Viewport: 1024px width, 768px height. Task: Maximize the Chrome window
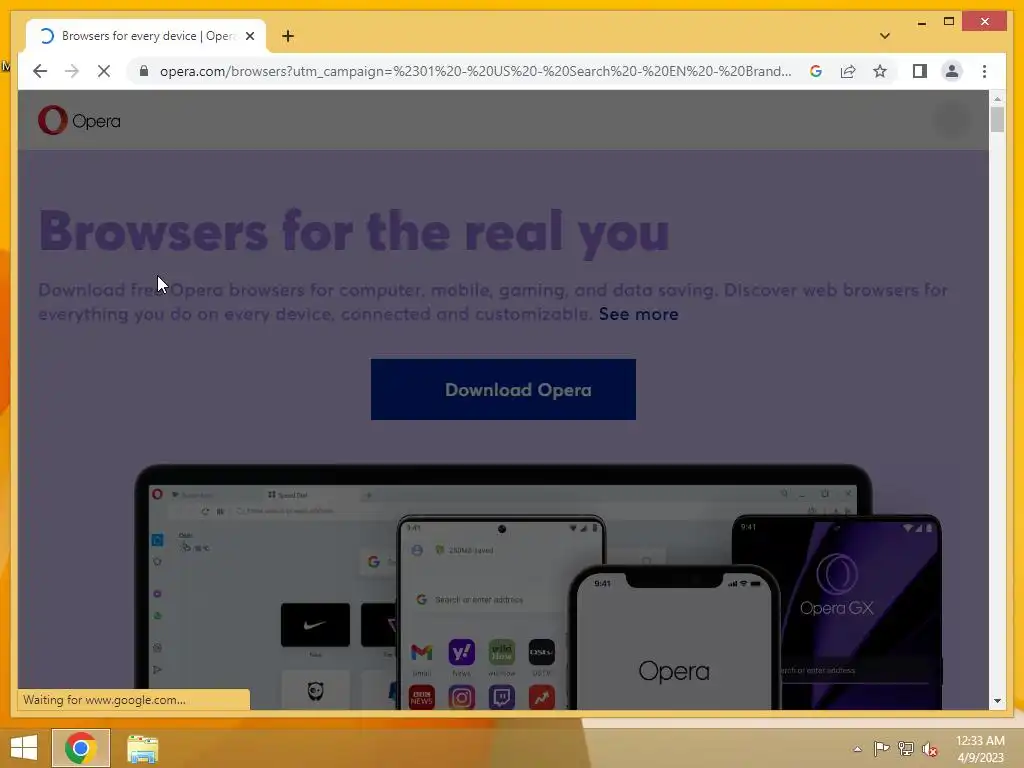(x=949, y=22)
